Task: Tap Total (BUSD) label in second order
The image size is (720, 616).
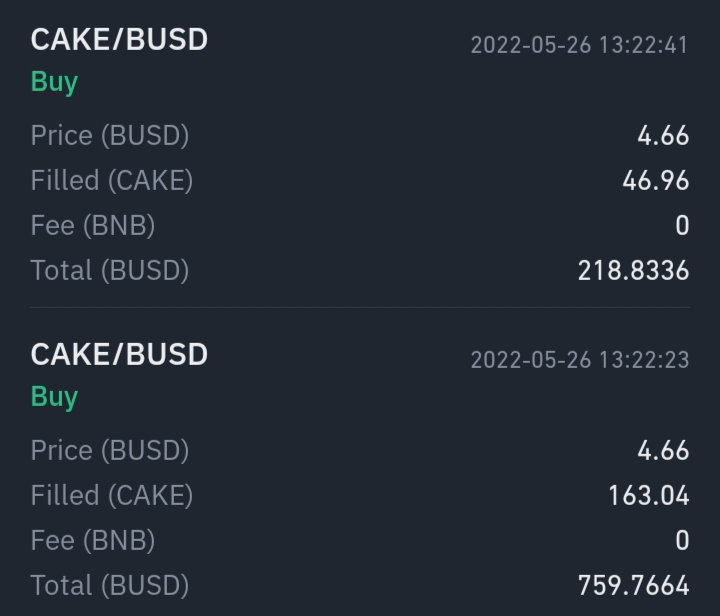Action: pos(110,586)
